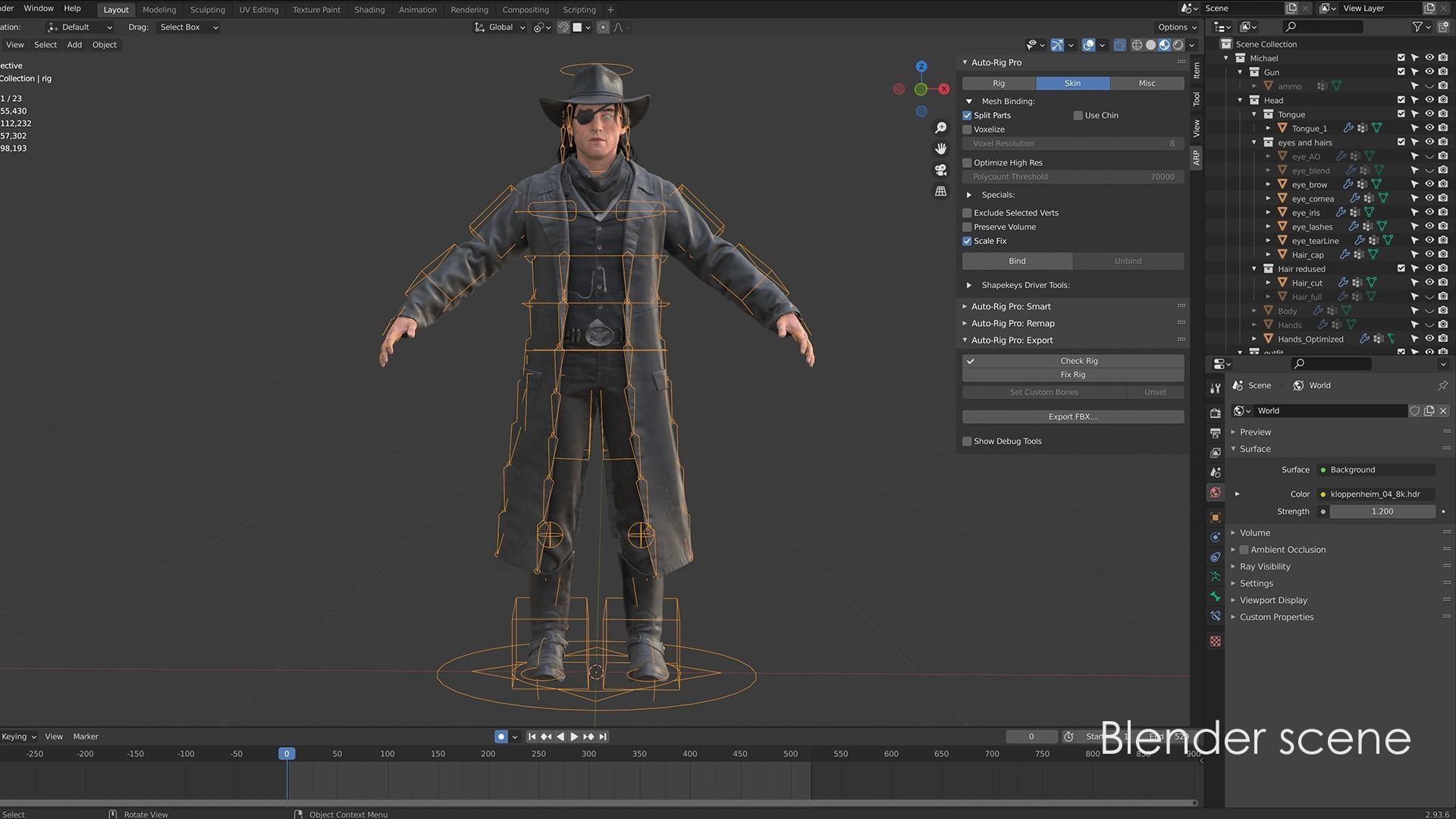Toggle viewport overlays icon
The height and width of the screenshot is (819, 1456).
coord(1088,45)
